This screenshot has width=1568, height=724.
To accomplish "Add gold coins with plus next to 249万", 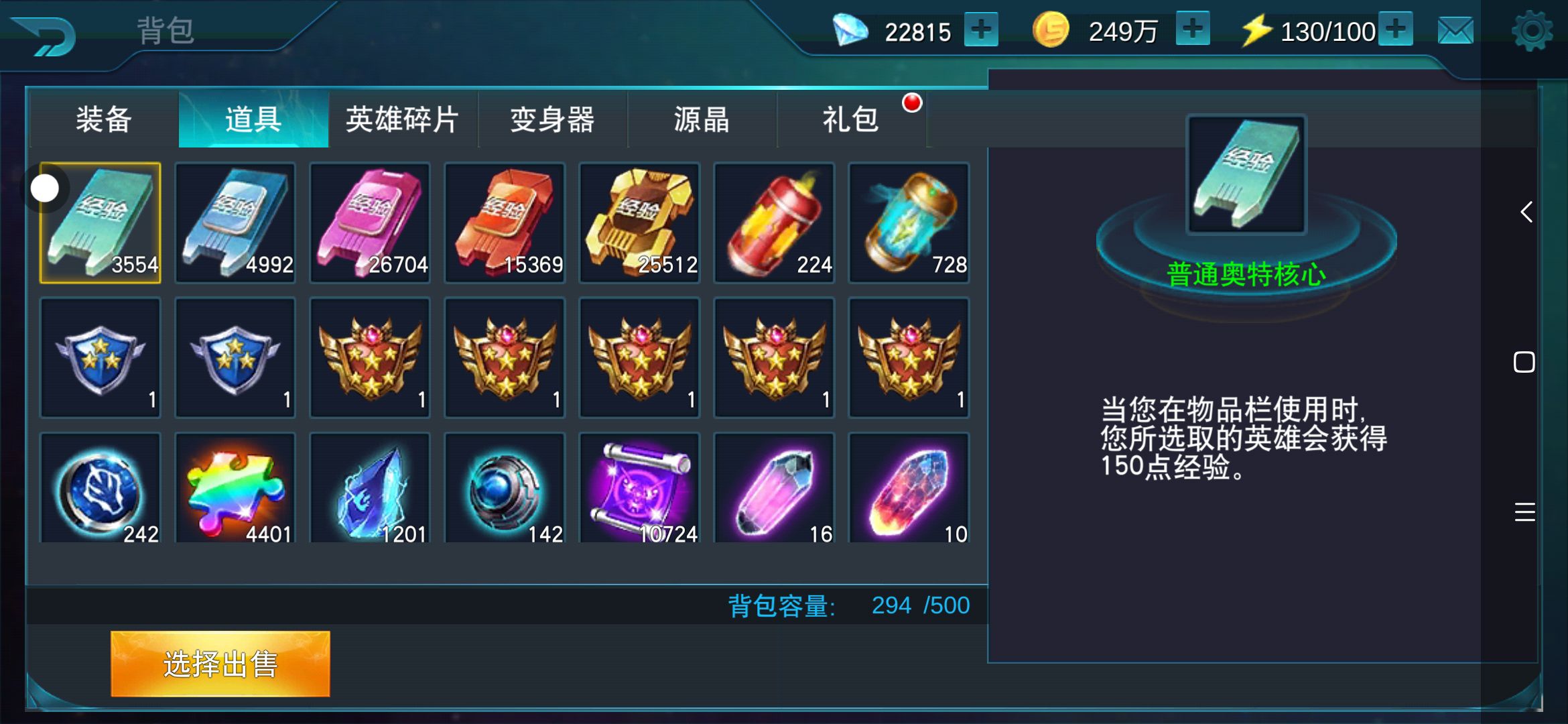I will 1193,29.
